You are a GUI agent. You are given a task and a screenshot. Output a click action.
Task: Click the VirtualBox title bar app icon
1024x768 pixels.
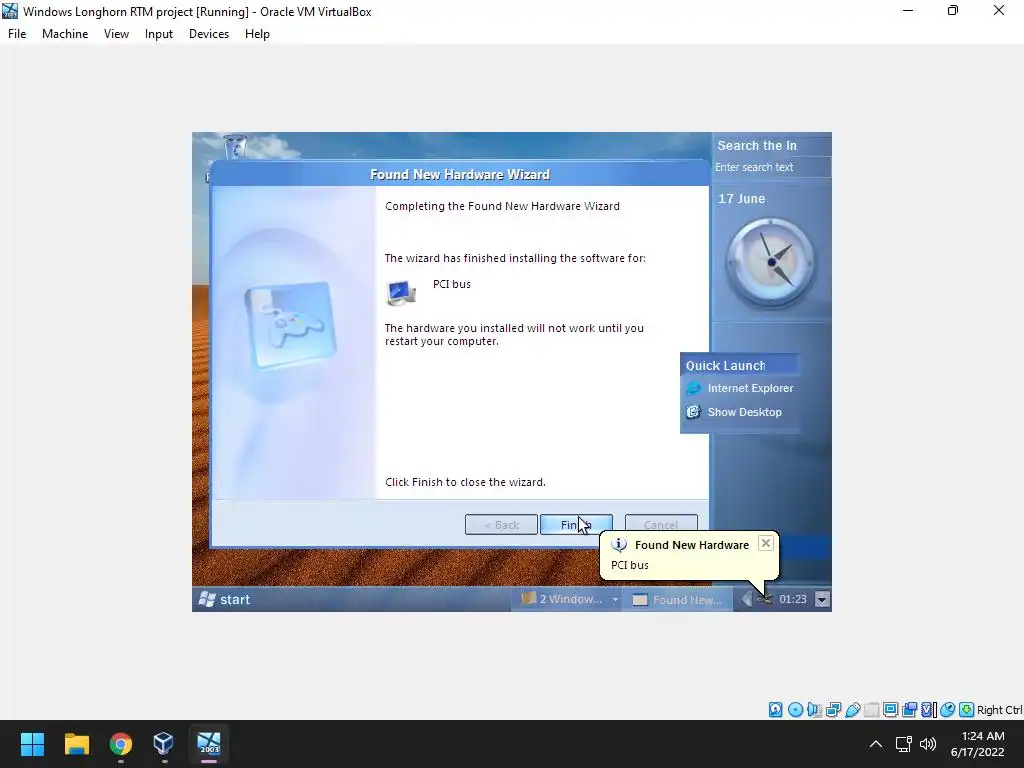pyautogui.click(x=10, y=11)
